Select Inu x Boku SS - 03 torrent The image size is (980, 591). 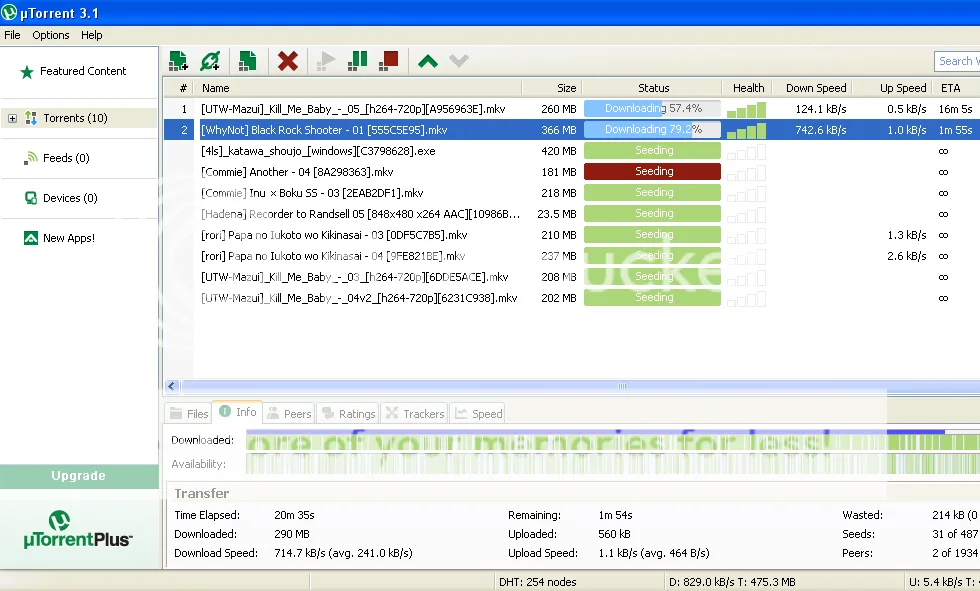pos(571,193)
